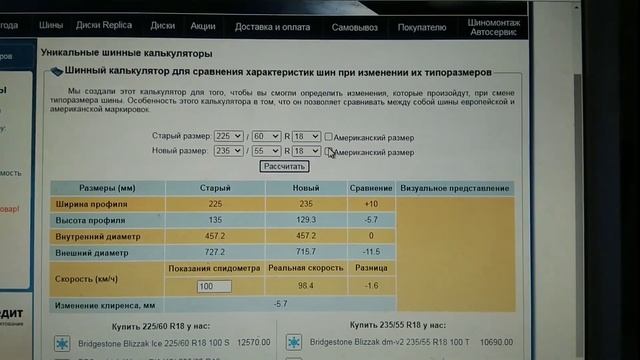640x360 pixels.
Task: Click the profile height value 129.3
Action: (x=306, y=220)
